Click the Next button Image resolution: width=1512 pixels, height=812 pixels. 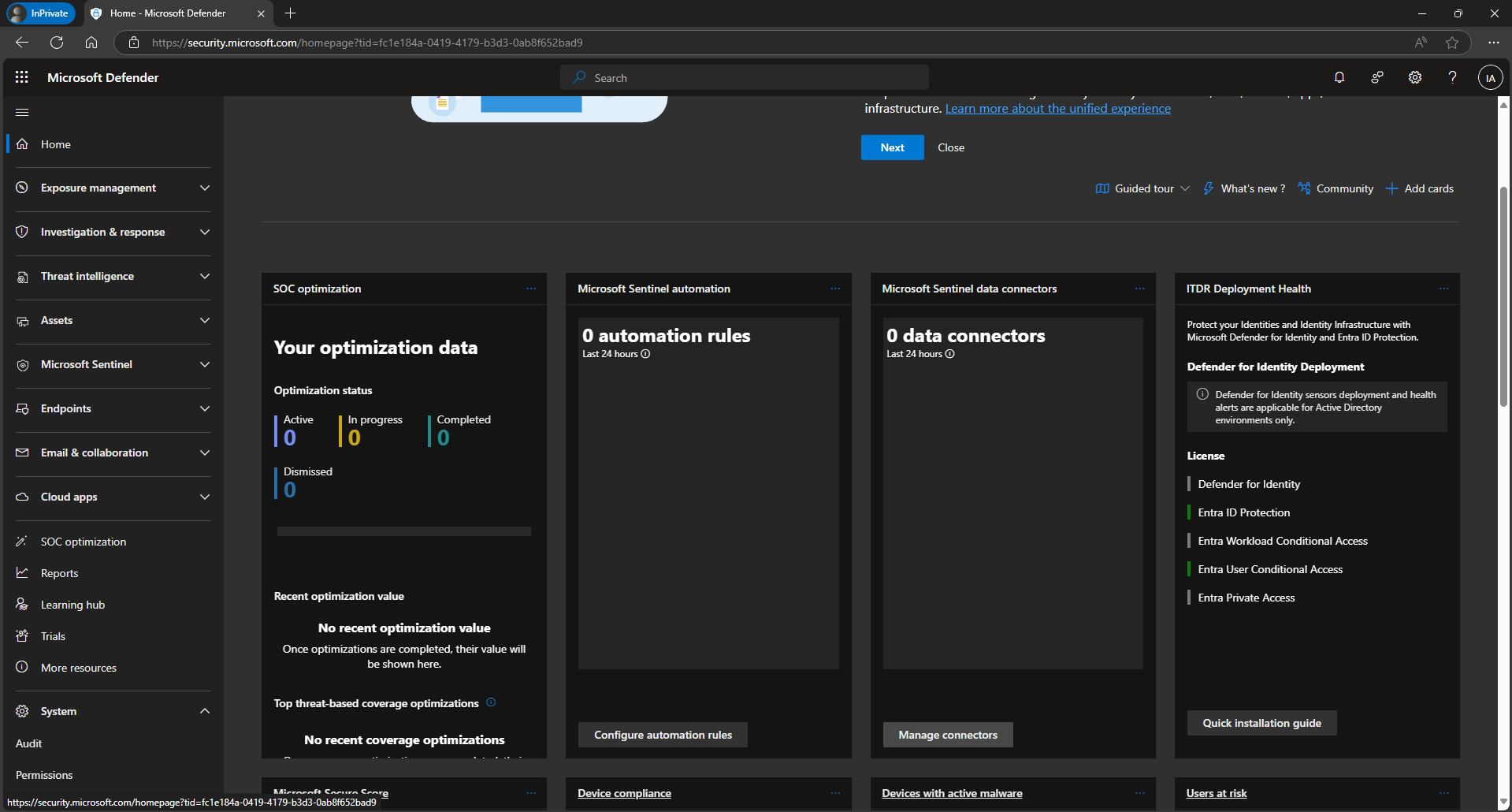point(892,147)
